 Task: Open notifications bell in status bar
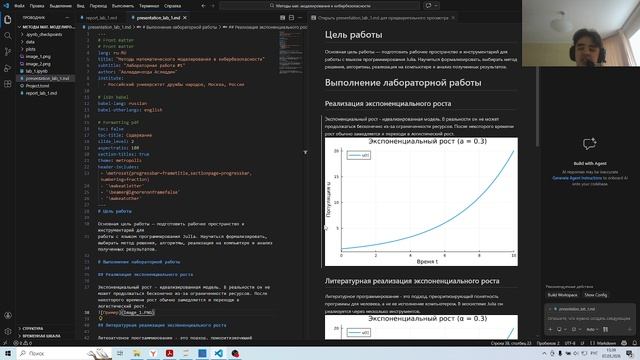(x=634, y=343)
